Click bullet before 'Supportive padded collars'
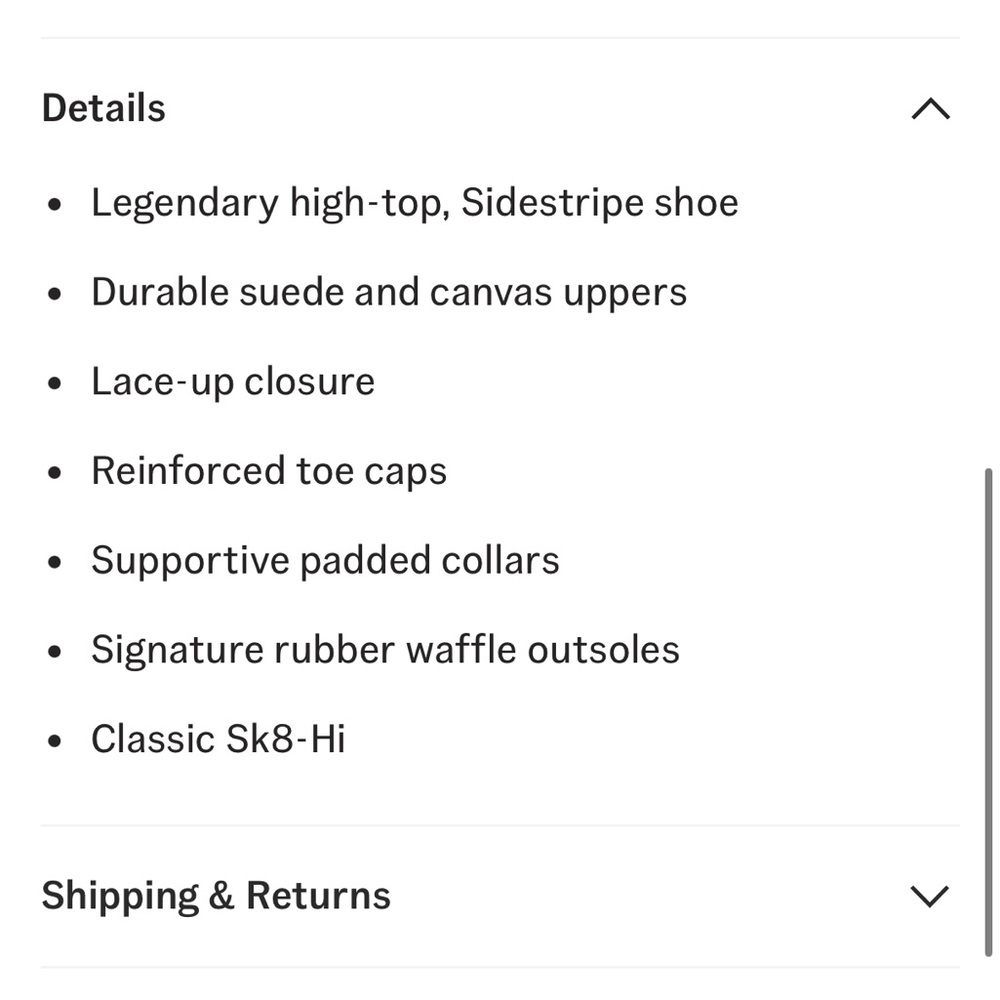This screenshot has height=1000, width=1000. click(x=56, y=562)
